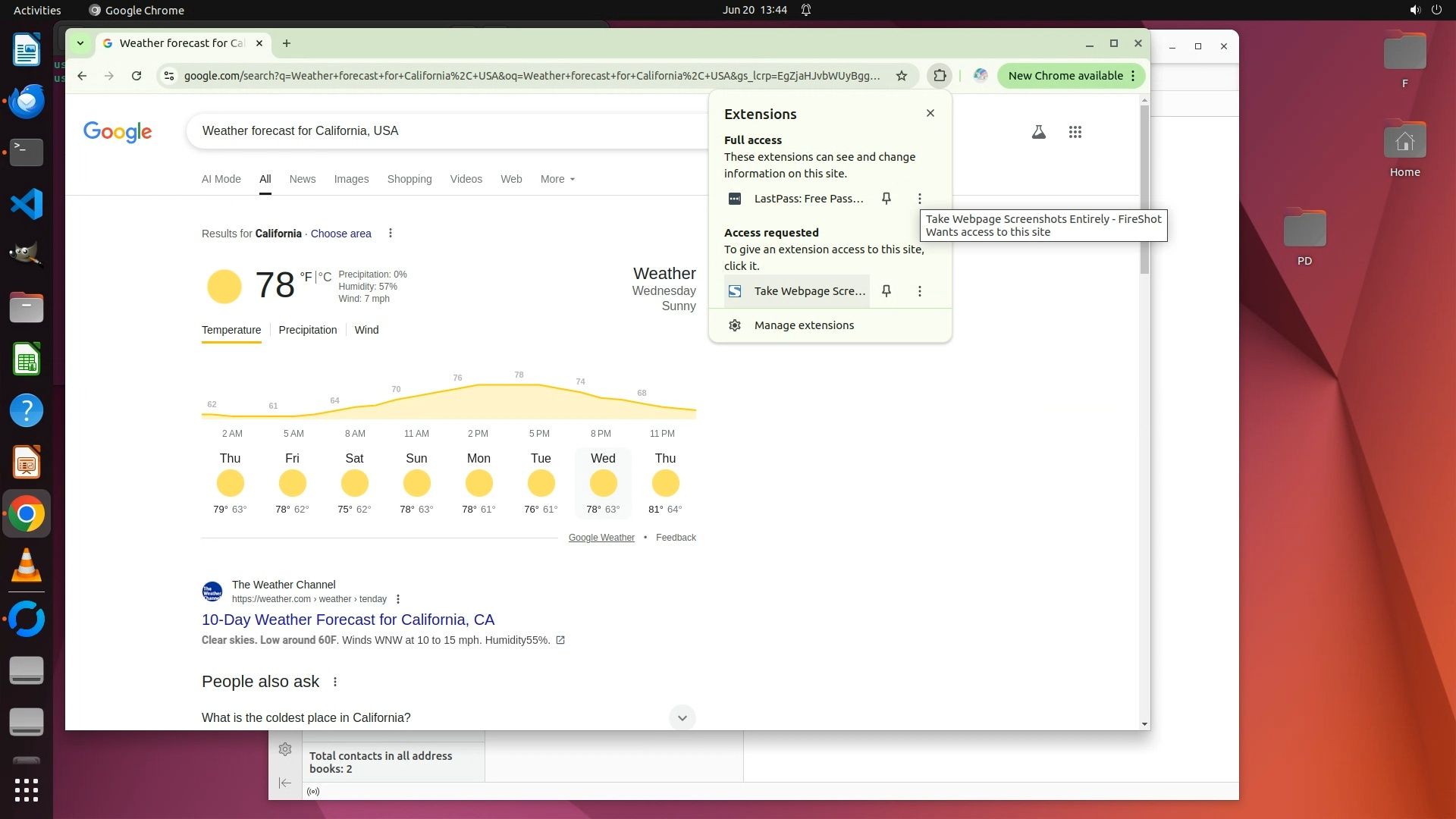The height and width of the screenshot is (819, 1456).
Task: Reload the page with the refresh icon
Action: [136, 76]
